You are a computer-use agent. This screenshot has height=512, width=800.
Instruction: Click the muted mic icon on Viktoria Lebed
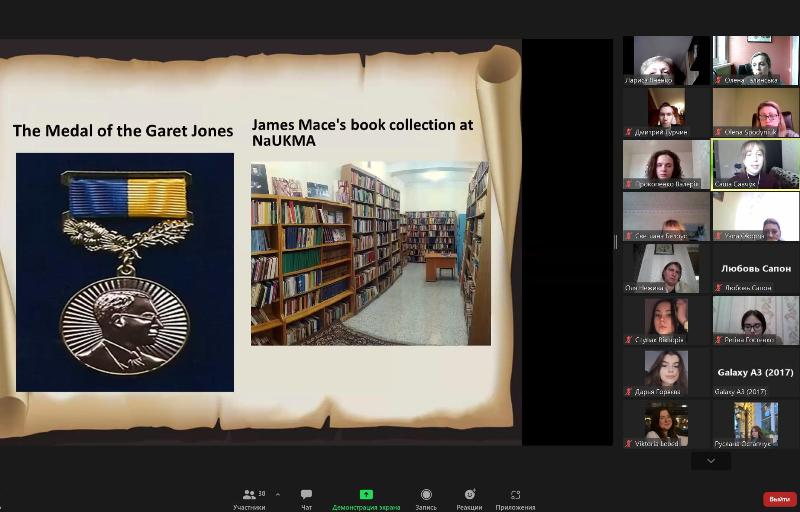click(629, 443)
